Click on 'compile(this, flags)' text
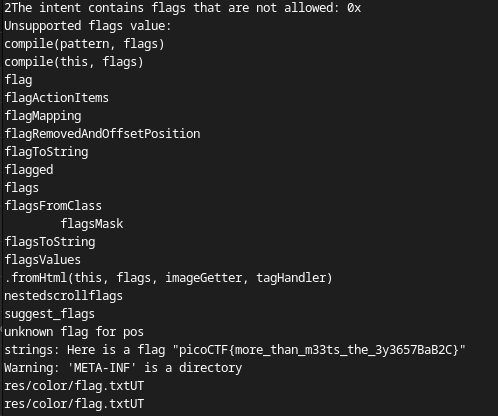 click(x=74, y=62)
